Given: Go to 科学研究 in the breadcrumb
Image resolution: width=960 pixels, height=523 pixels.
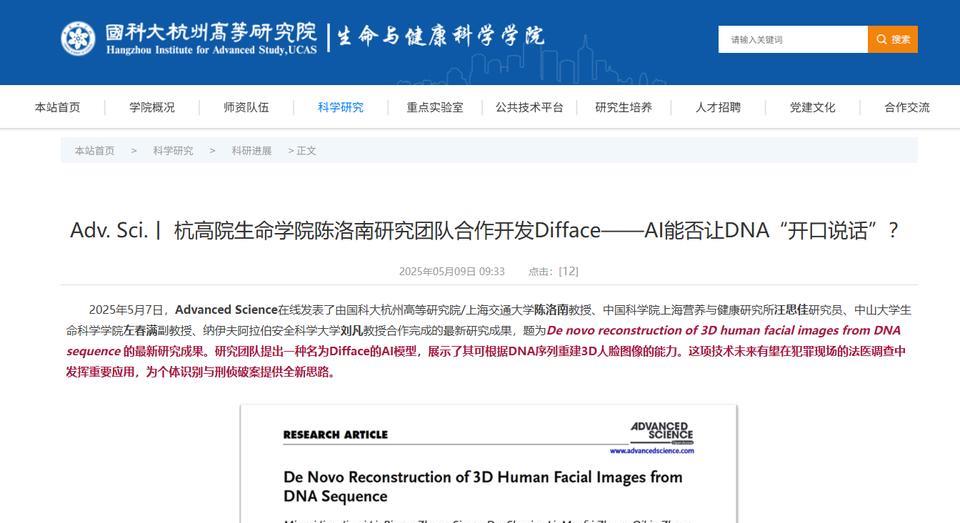Looking at the screenshot, I should [173, 151].
